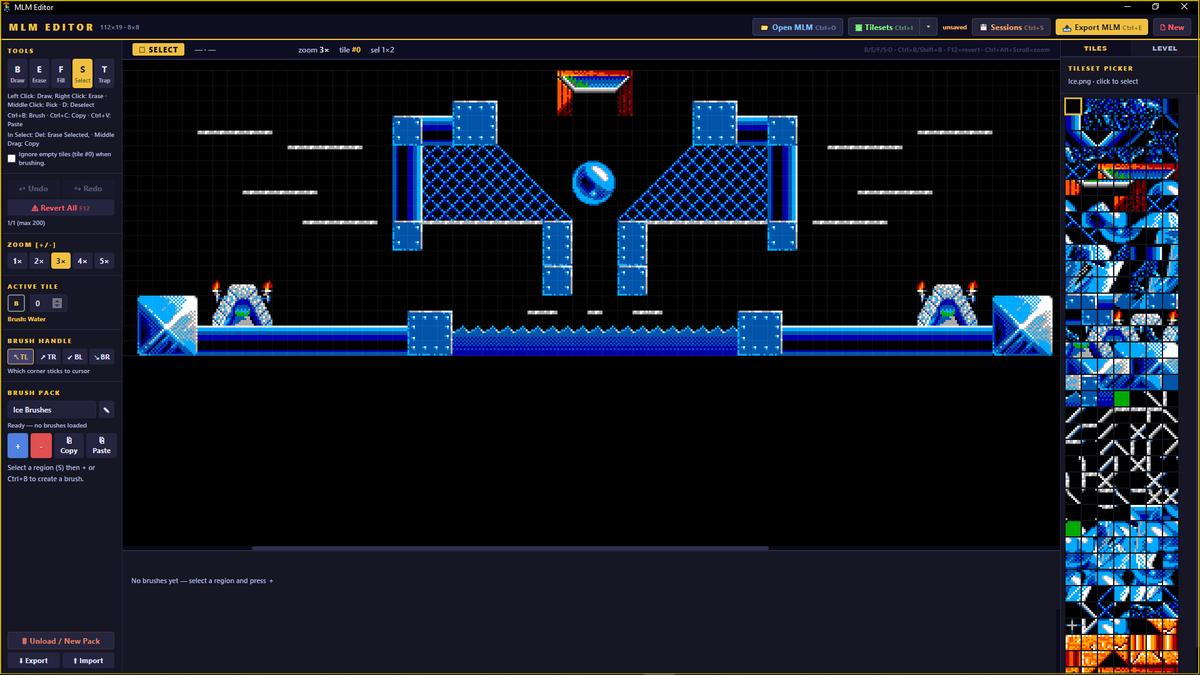The image size is (1200, 675).
Task: Select the Trap (T) tool
Action: pyautogui.click(x=104, y=73)
